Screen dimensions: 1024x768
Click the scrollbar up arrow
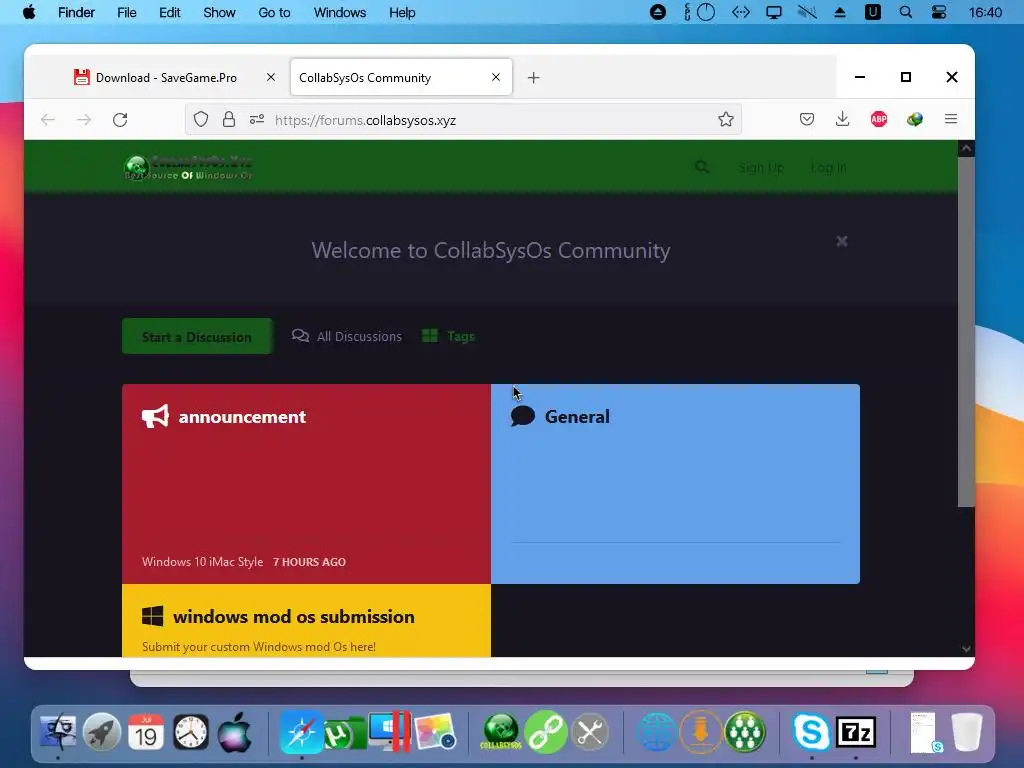point(966,148)
